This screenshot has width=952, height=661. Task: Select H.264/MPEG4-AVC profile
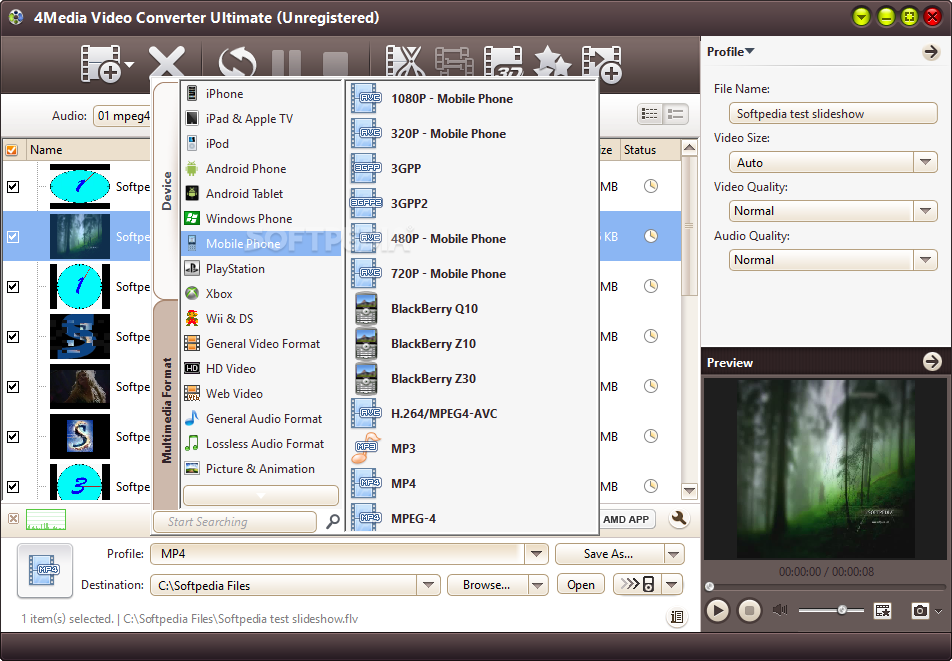tap(471, 413)
